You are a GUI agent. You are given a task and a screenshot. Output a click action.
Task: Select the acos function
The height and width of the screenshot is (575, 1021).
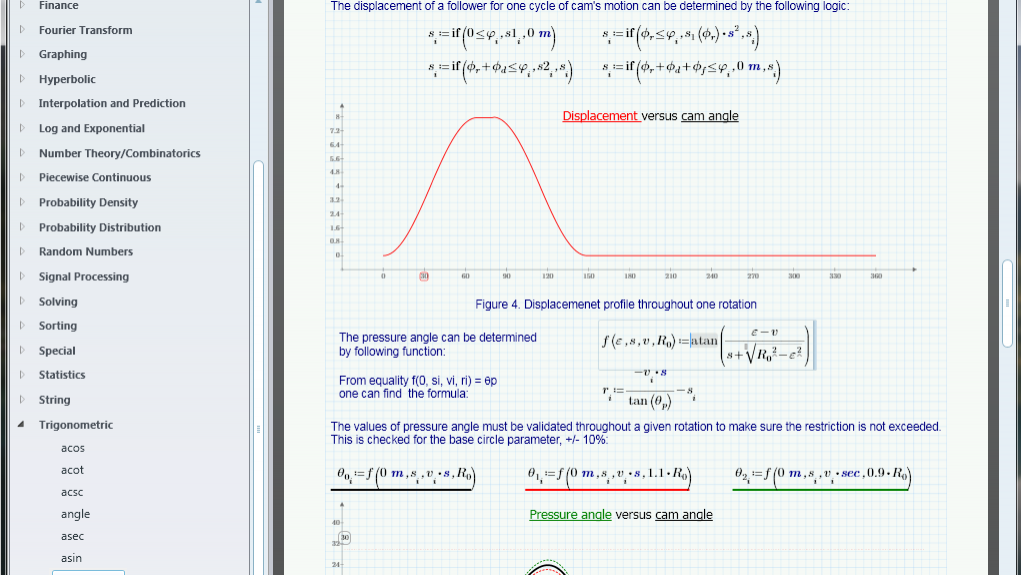(73, 448)
